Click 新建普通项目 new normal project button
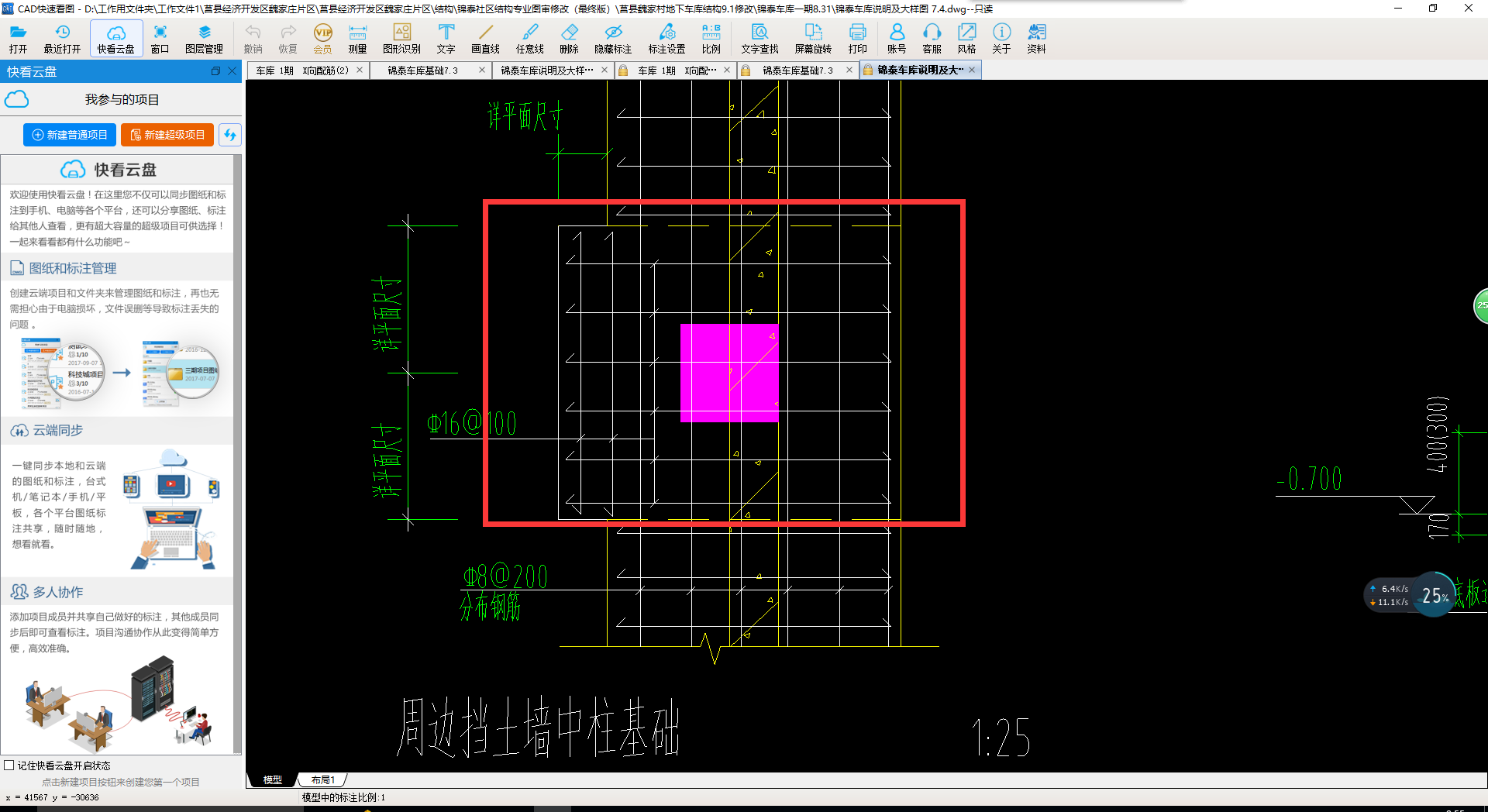Image resolution: width=1488 pixels, height=812 pixels. [x=70, y=135]
